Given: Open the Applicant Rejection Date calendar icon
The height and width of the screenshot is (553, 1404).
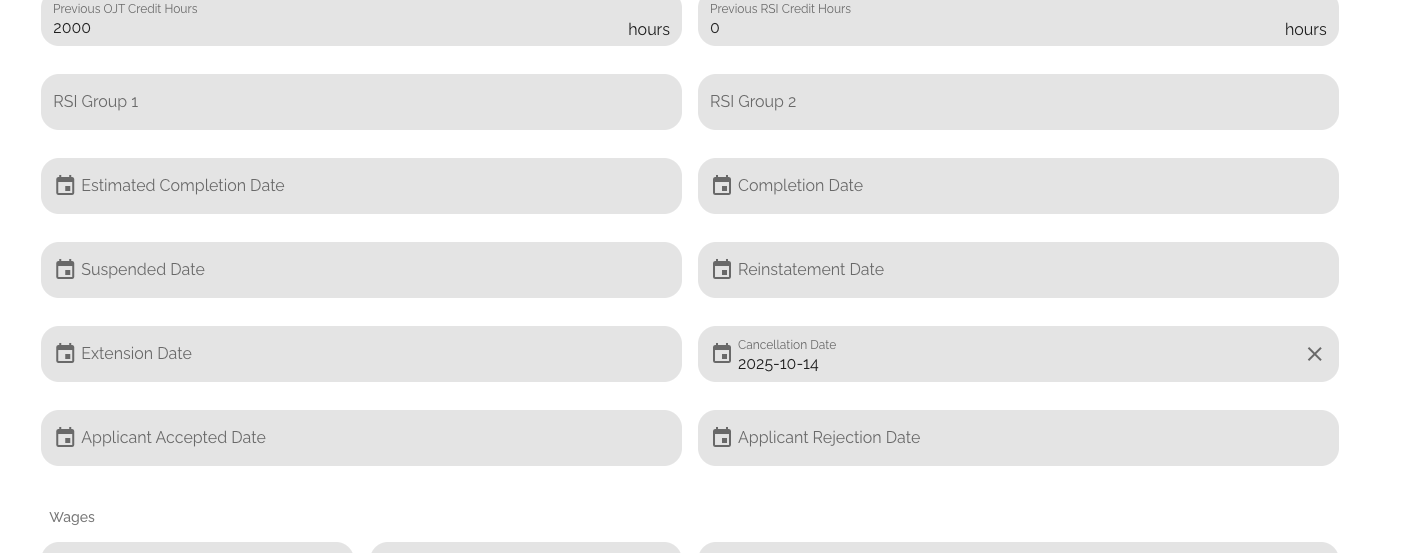Looking at the screenshot, I should point(722,438).
